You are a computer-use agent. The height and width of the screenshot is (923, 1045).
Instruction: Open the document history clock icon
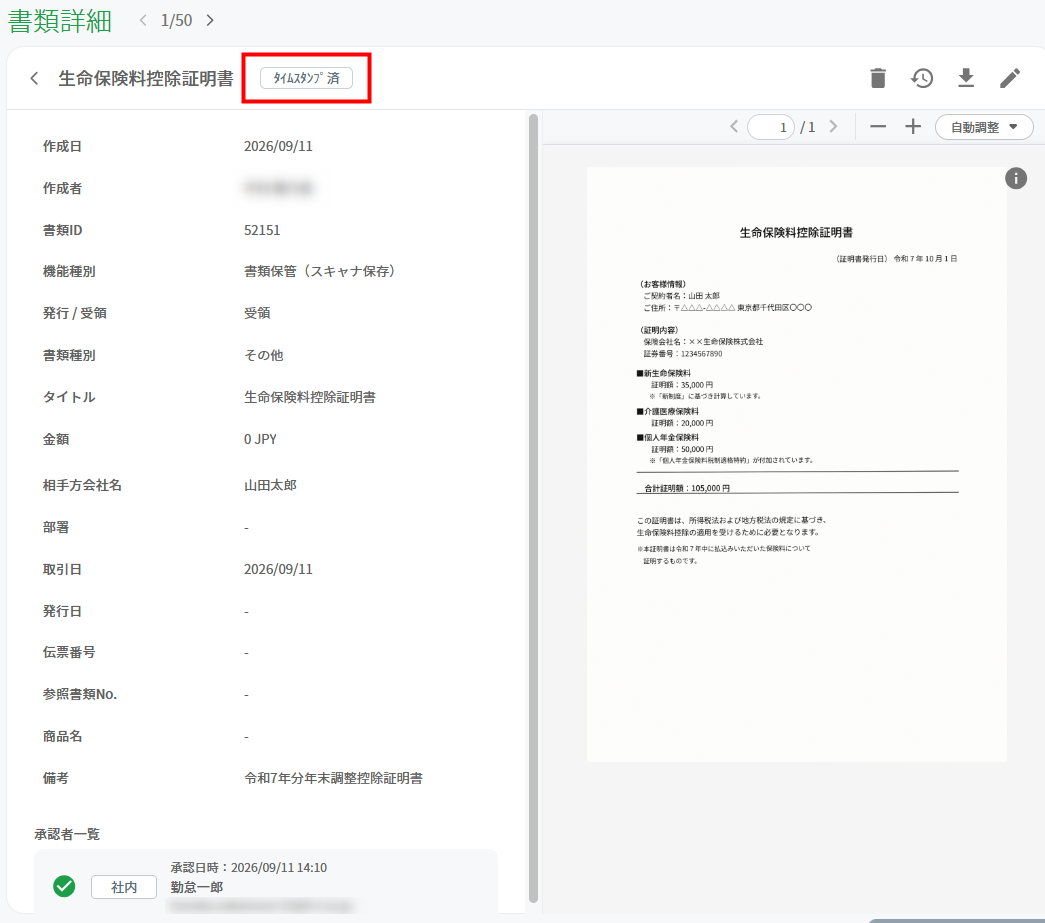922,78
